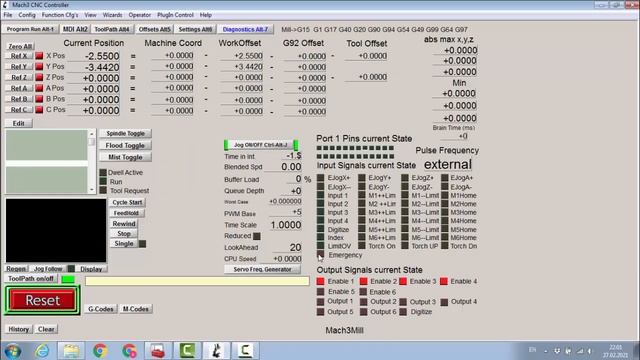Toggle the spindle with Spindle Toggle

[x=125, y=133]
